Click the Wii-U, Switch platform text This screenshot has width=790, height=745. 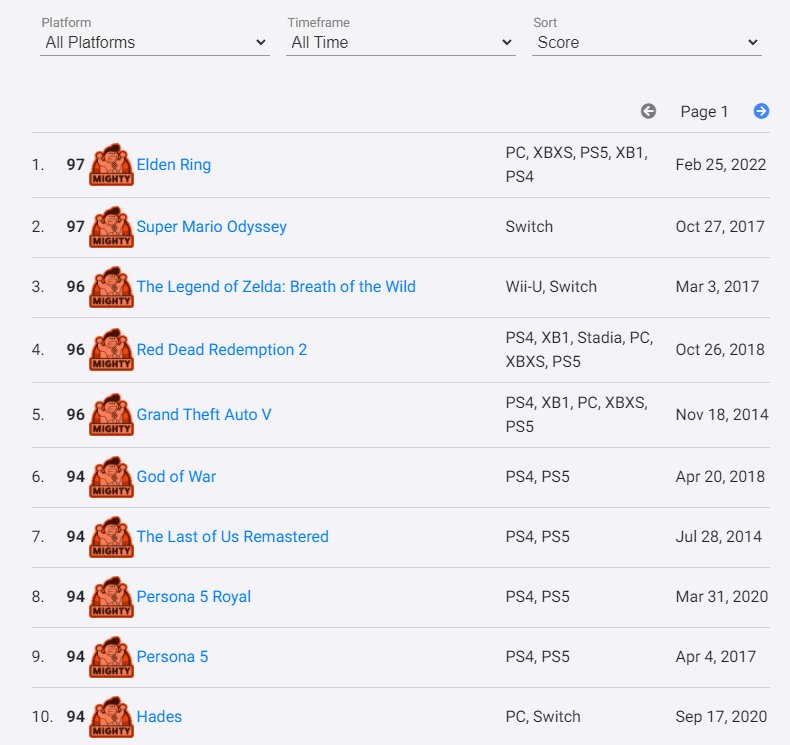pos(551,287)
